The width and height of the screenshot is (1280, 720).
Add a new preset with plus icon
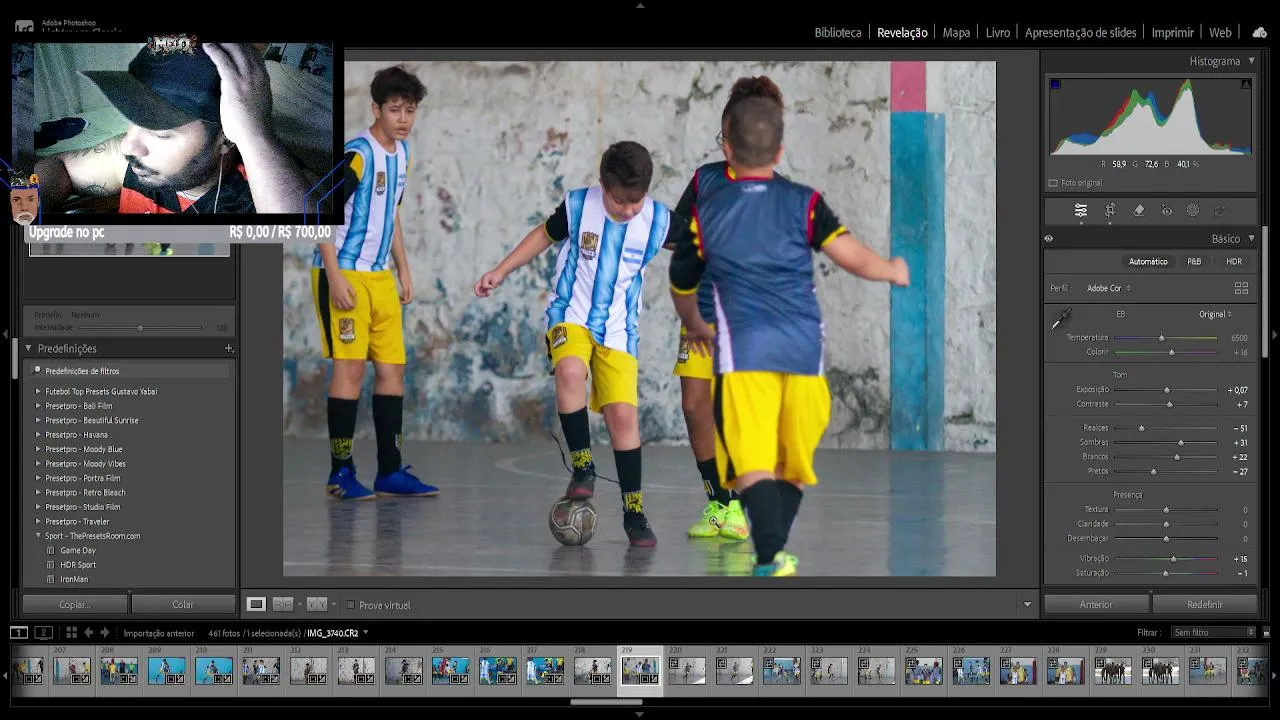(229, 348)
